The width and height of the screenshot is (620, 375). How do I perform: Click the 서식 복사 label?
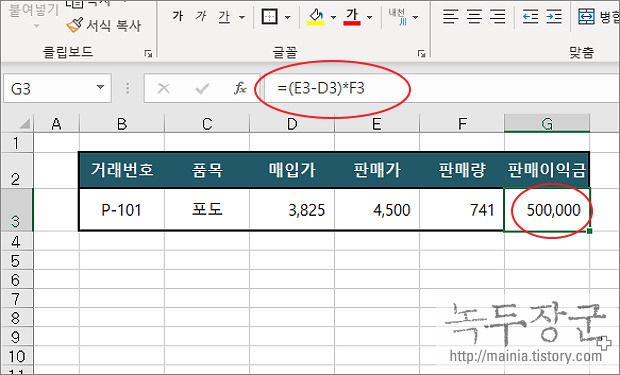[x=113, y=26]
